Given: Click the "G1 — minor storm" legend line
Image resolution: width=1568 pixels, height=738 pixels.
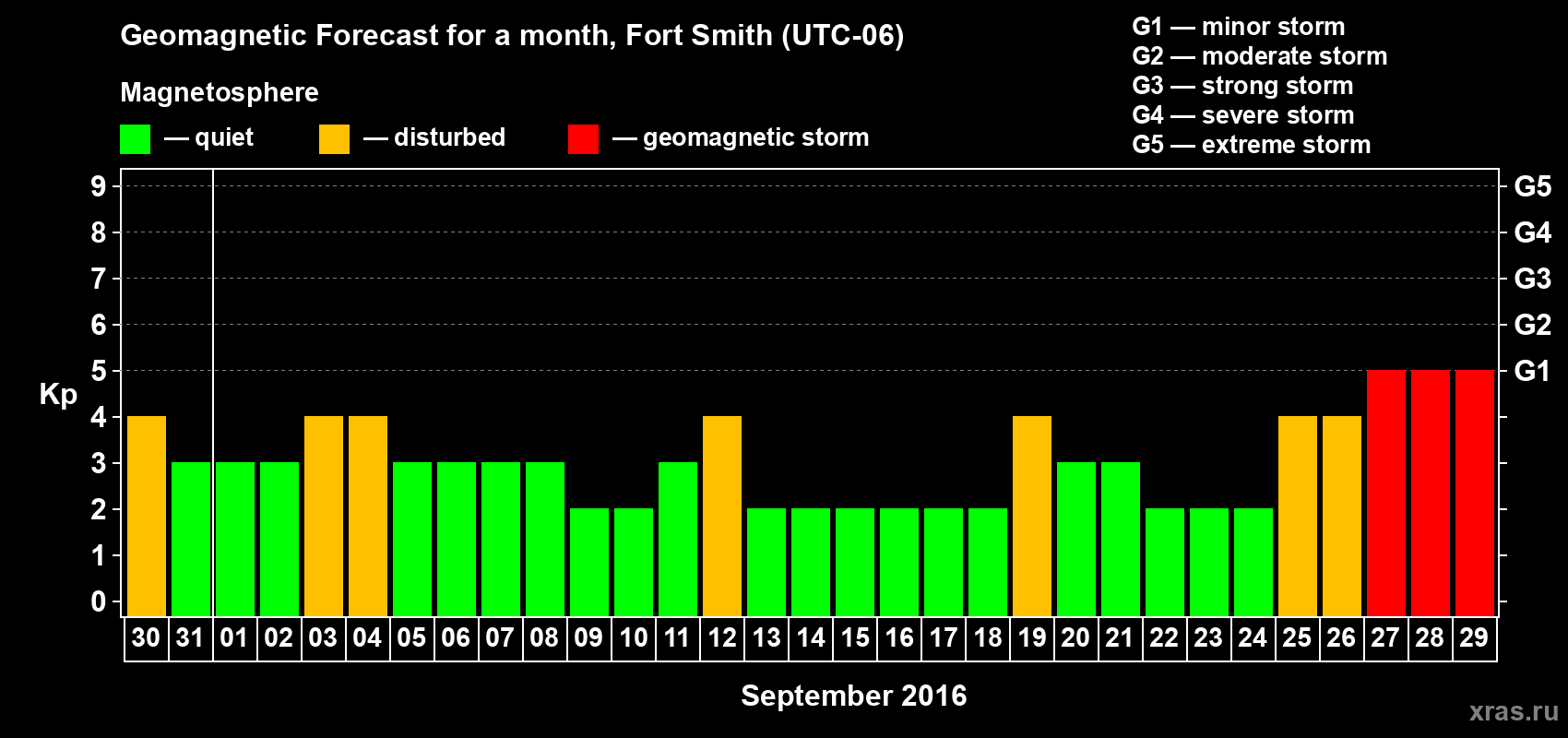Looking at the screenshot, I should [x=1239, y=27].
